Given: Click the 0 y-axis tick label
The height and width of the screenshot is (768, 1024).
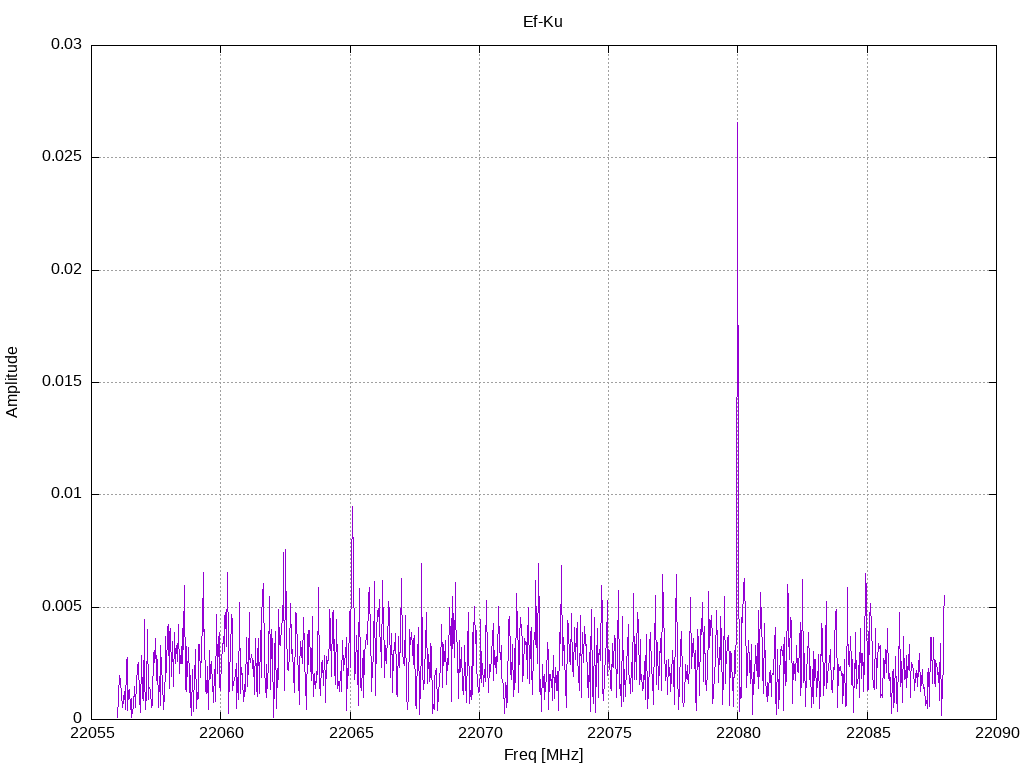Looking at the screenshot, I should coord(77,719).
